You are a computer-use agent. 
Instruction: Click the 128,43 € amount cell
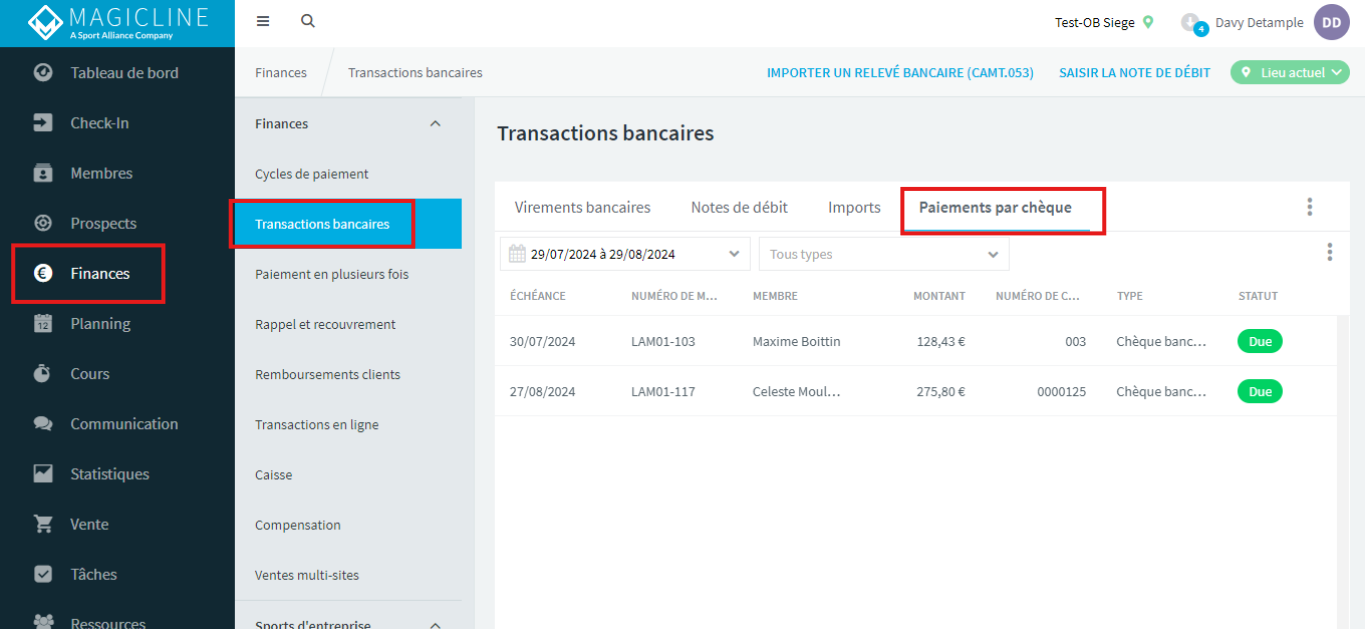[941, 341]
